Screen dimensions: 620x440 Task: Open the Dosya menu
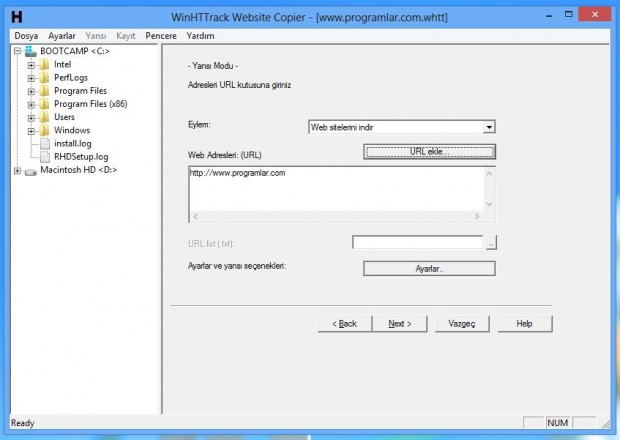point(26,36)
